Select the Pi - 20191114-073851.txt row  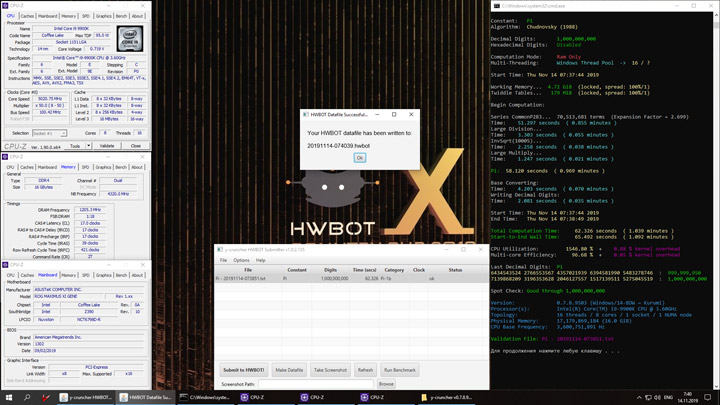(x=351, y=279)
